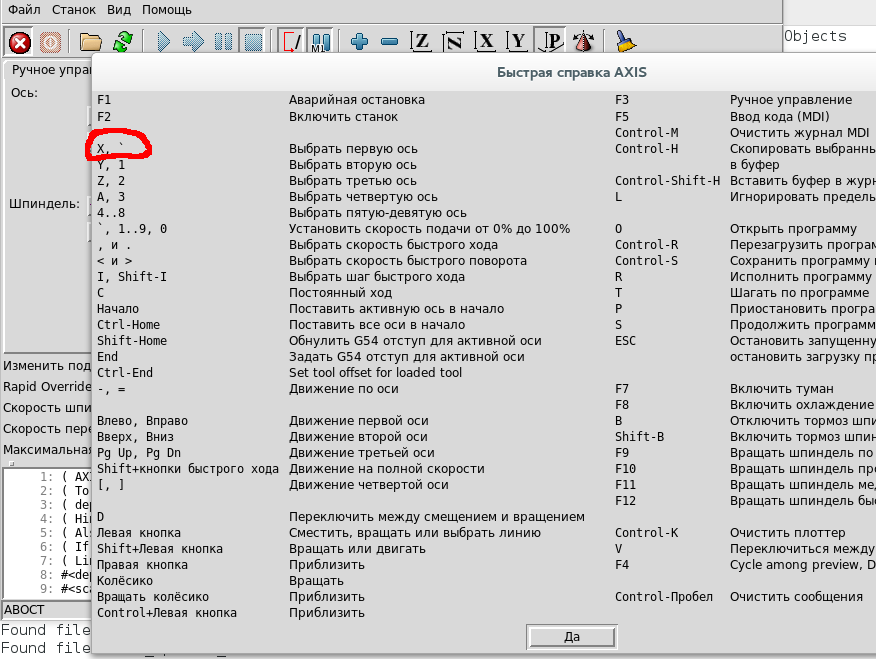Click the Ctrl-Home shortcut text
The width and height of the screenshot is (876, 659).
click(128, 325)
